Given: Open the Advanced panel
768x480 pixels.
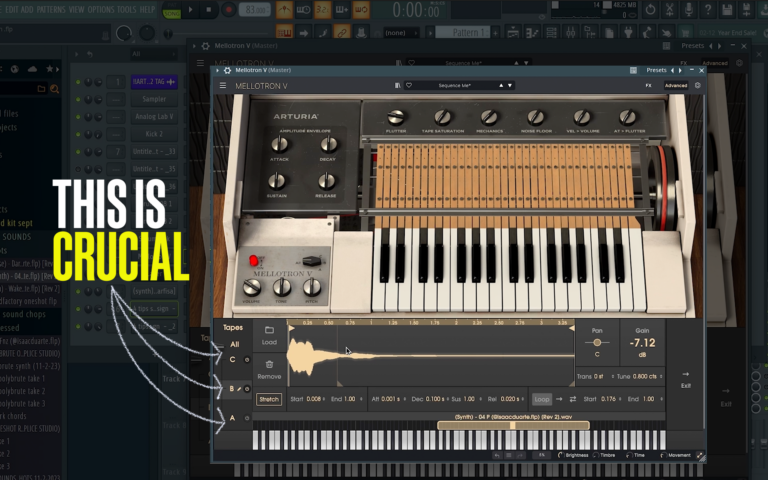Looking at the screenshot, I should point(676,86).
